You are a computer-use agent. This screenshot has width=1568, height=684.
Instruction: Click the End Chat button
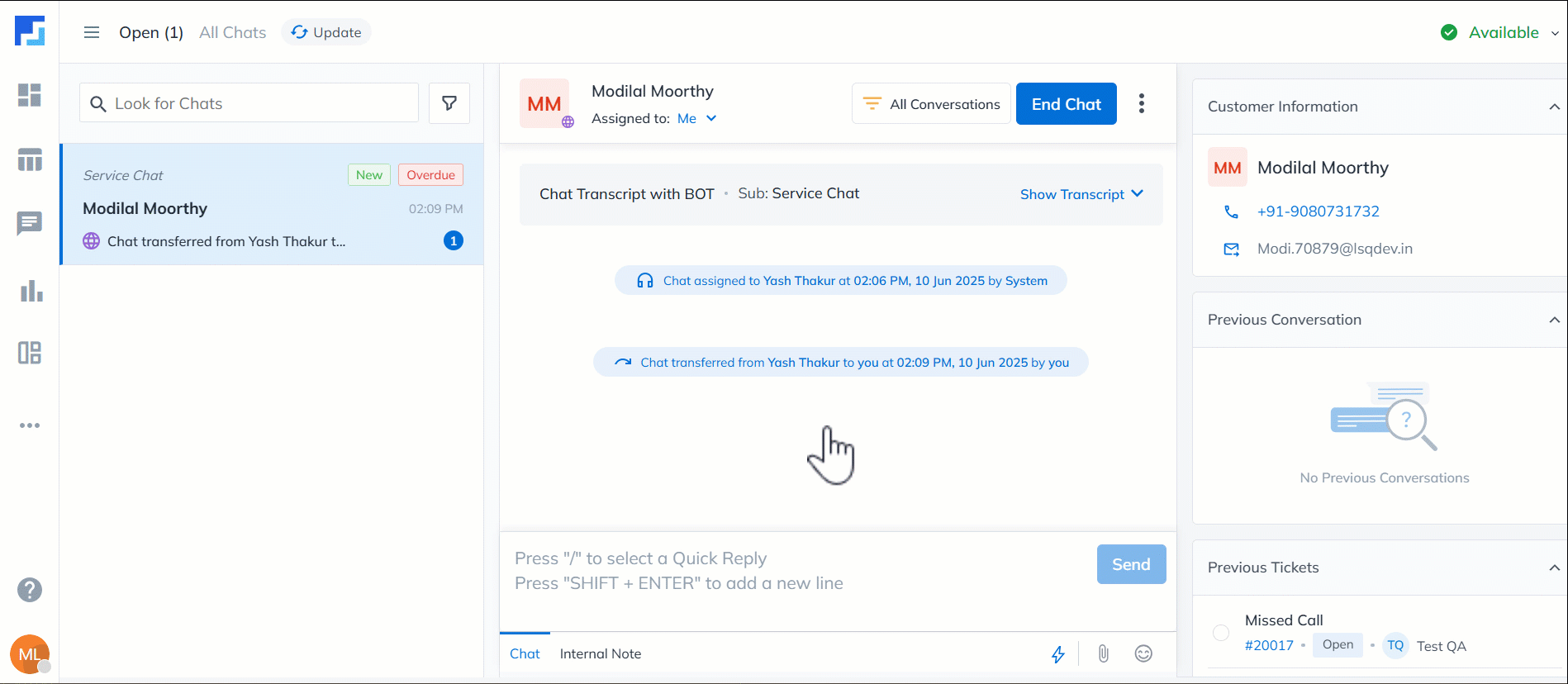tap(1066, 104)
